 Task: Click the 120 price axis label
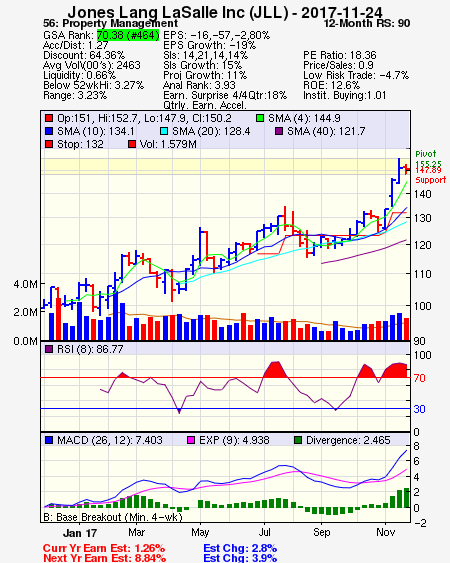422,245
